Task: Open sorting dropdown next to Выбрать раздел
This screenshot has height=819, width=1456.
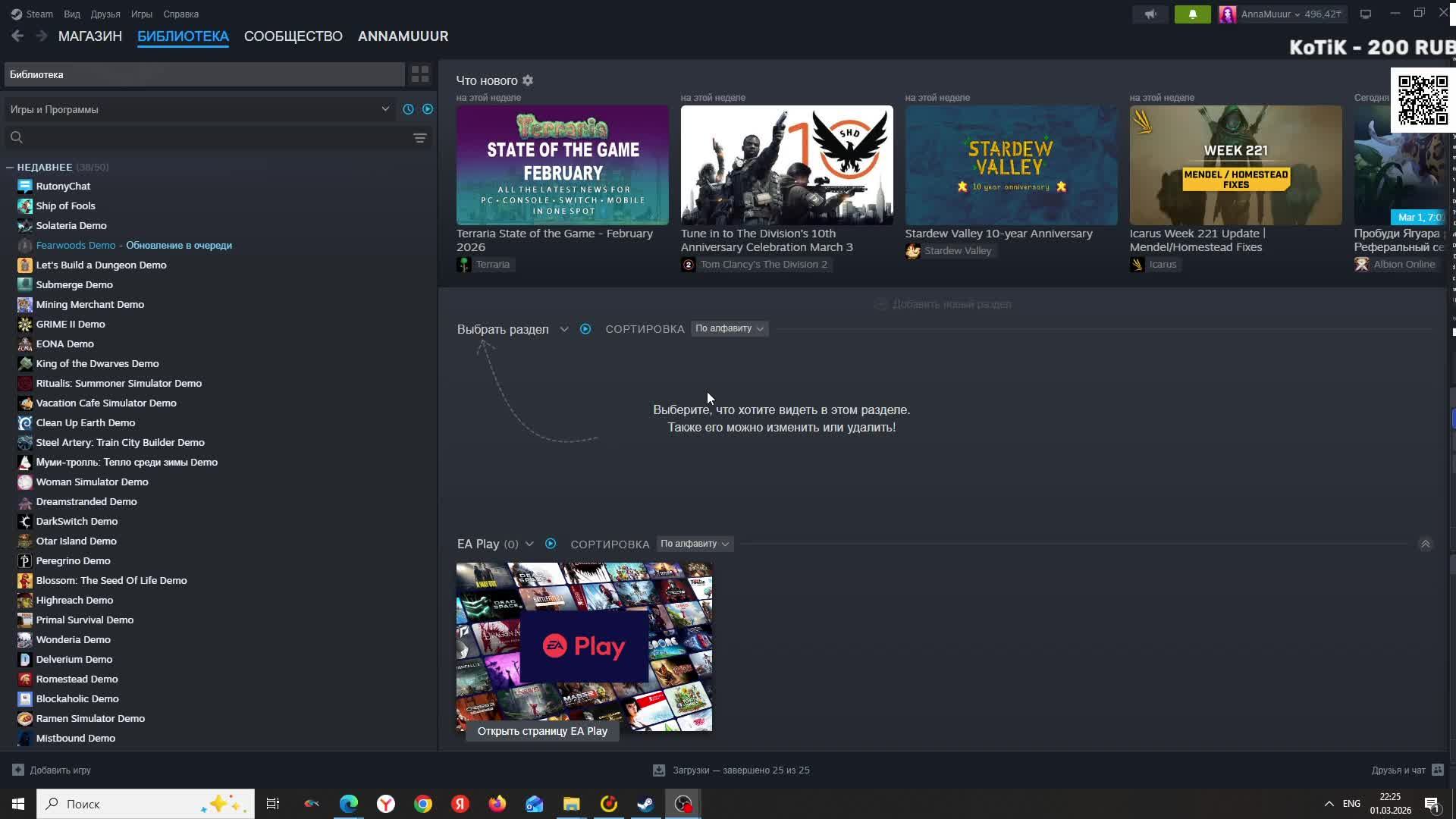Action: [729, 328]
